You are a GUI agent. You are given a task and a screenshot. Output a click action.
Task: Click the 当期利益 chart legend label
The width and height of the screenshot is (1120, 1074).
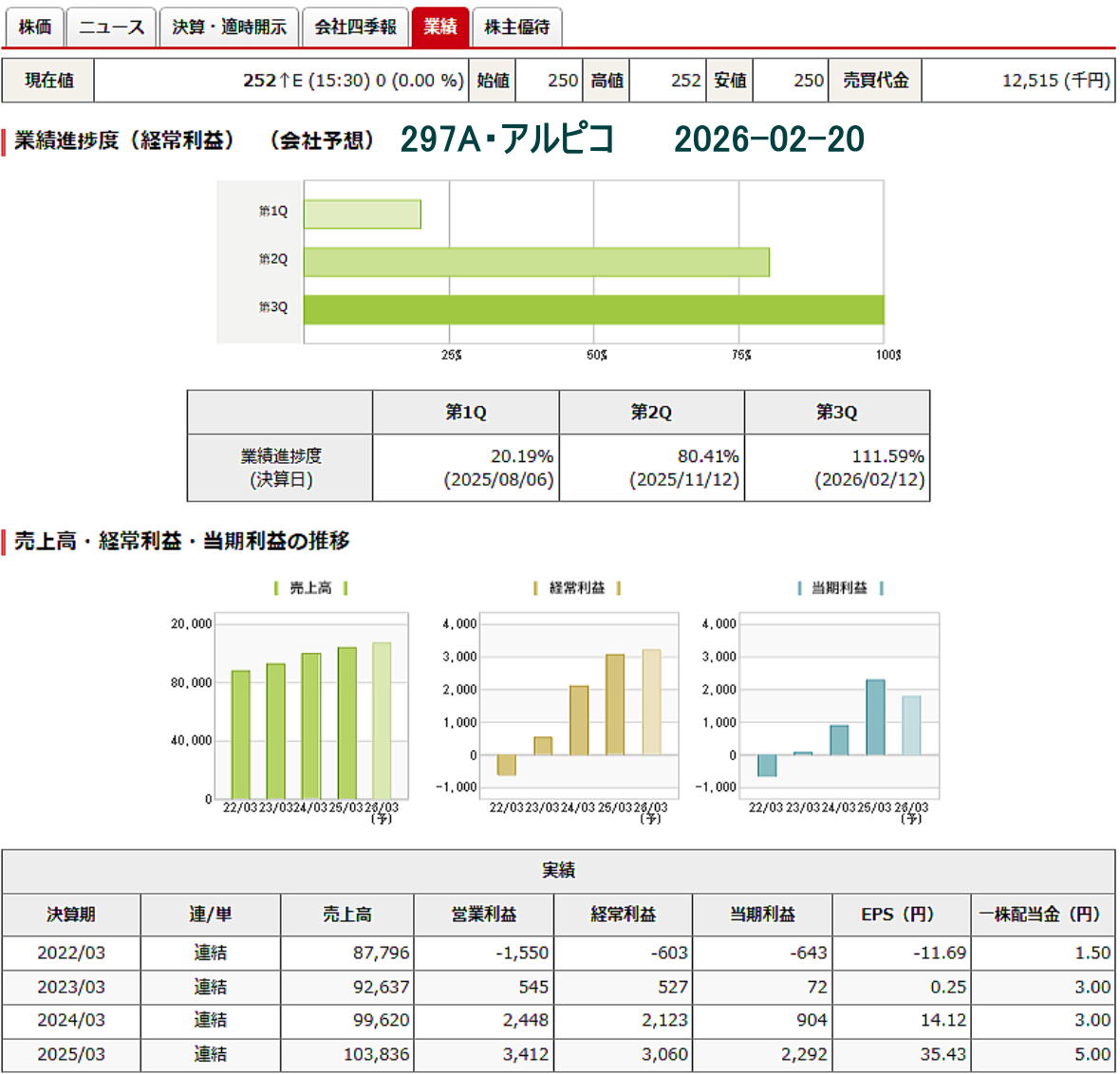point(839,588)
